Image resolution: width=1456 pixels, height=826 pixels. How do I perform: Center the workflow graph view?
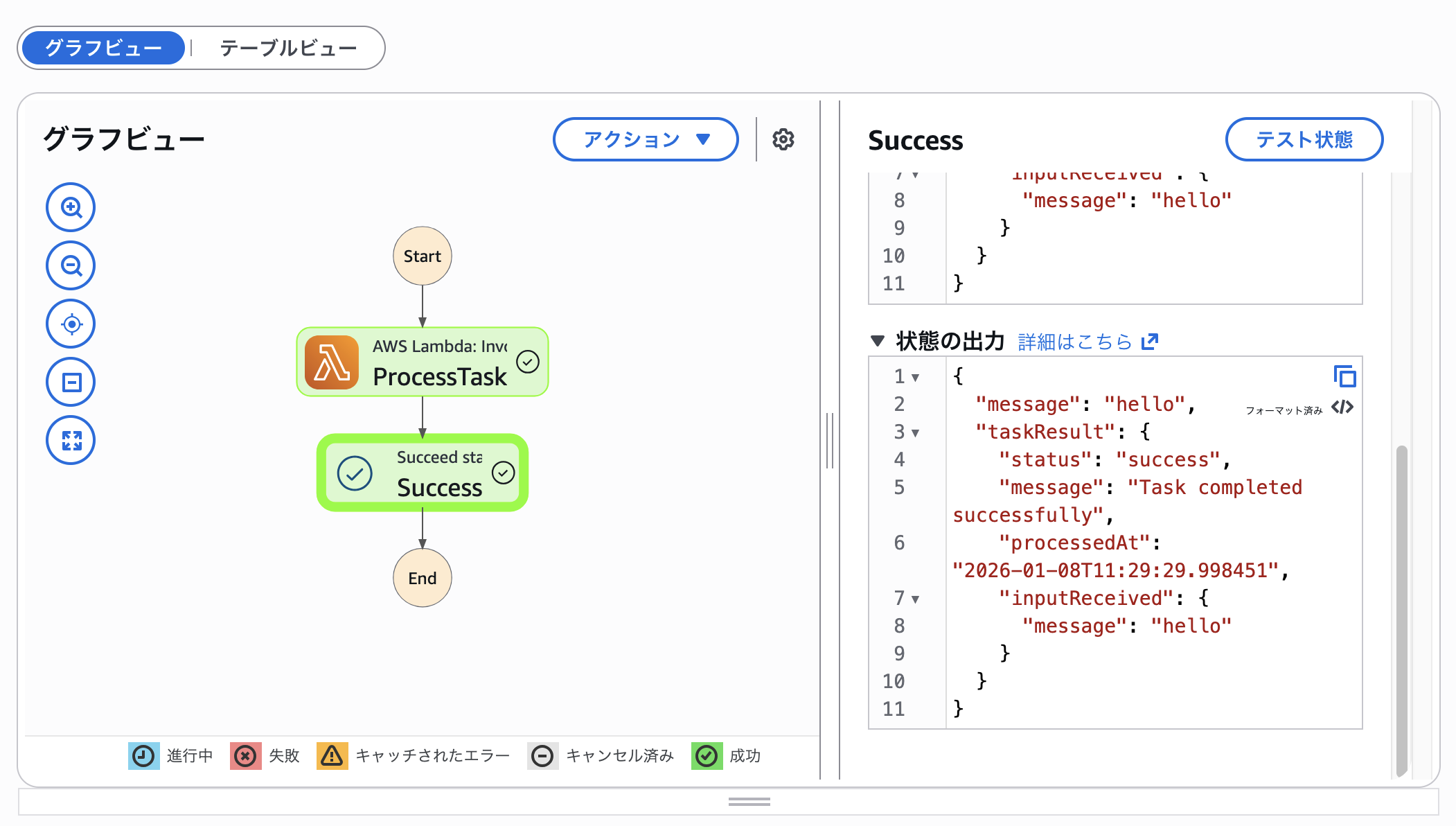coord(70,323)
